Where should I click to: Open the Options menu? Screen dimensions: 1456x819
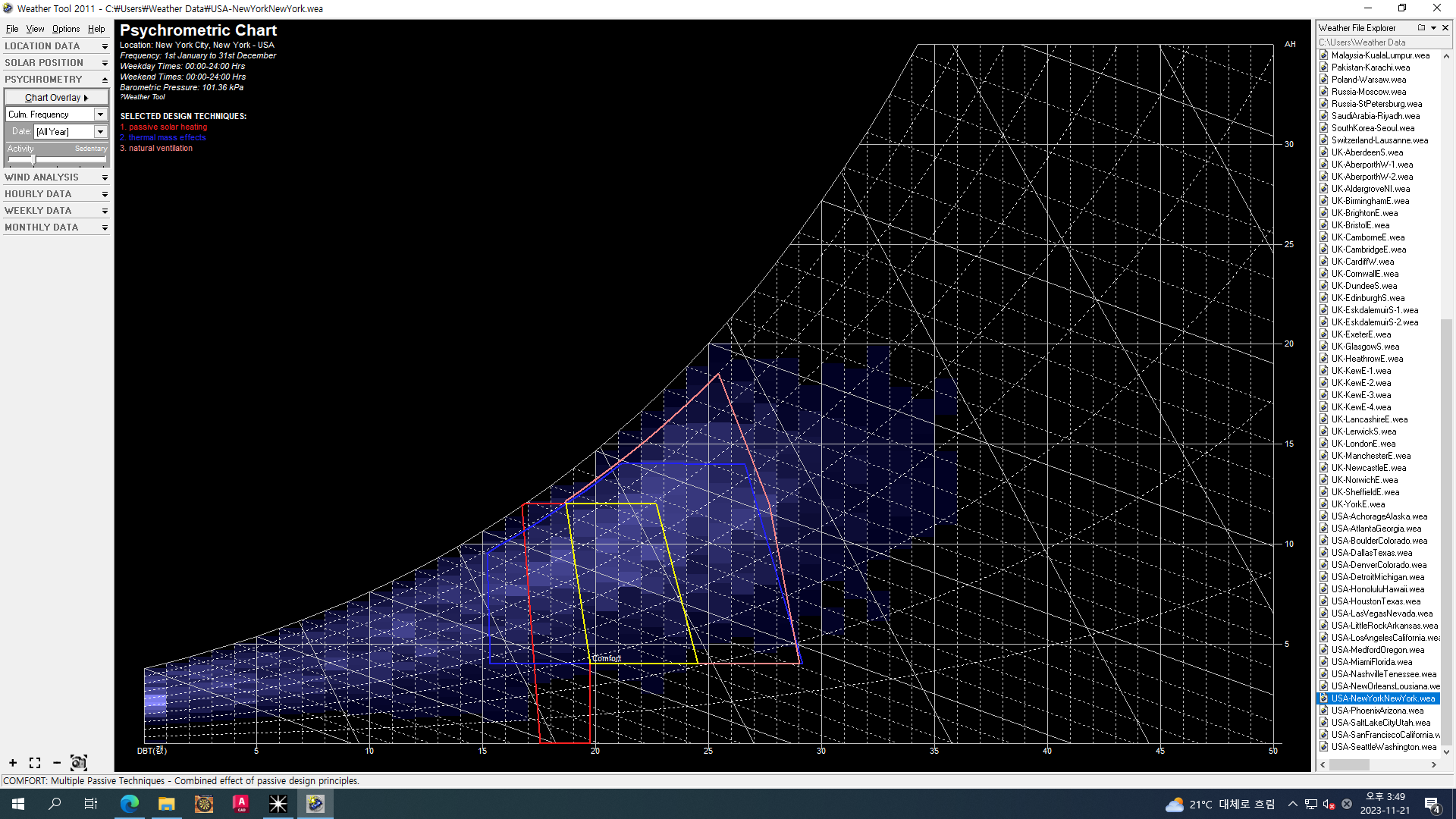coord(66,29)
